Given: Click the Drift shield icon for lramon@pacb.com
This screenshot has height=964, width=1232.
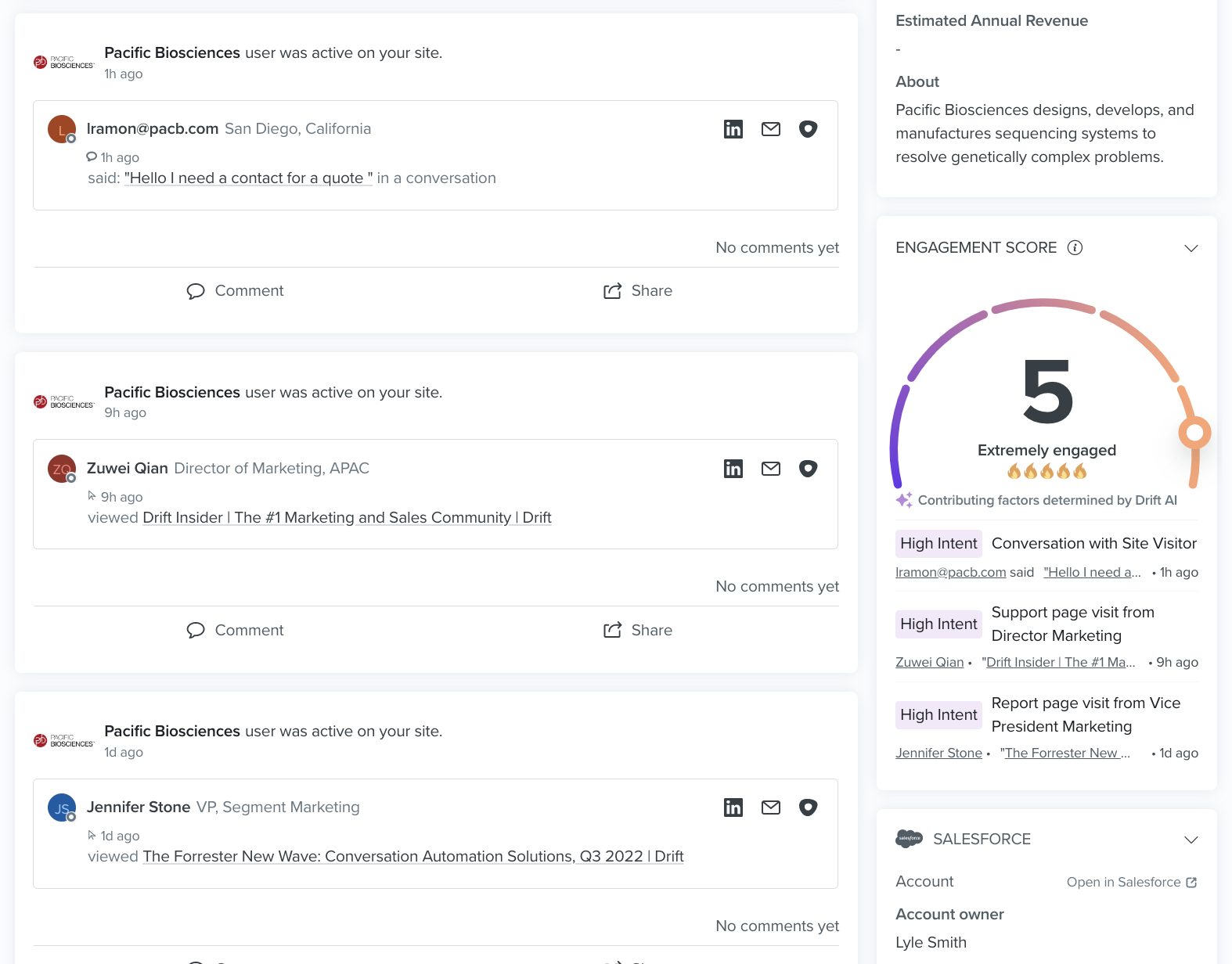Looking at the screenshot, I should (x=809, y=129).
